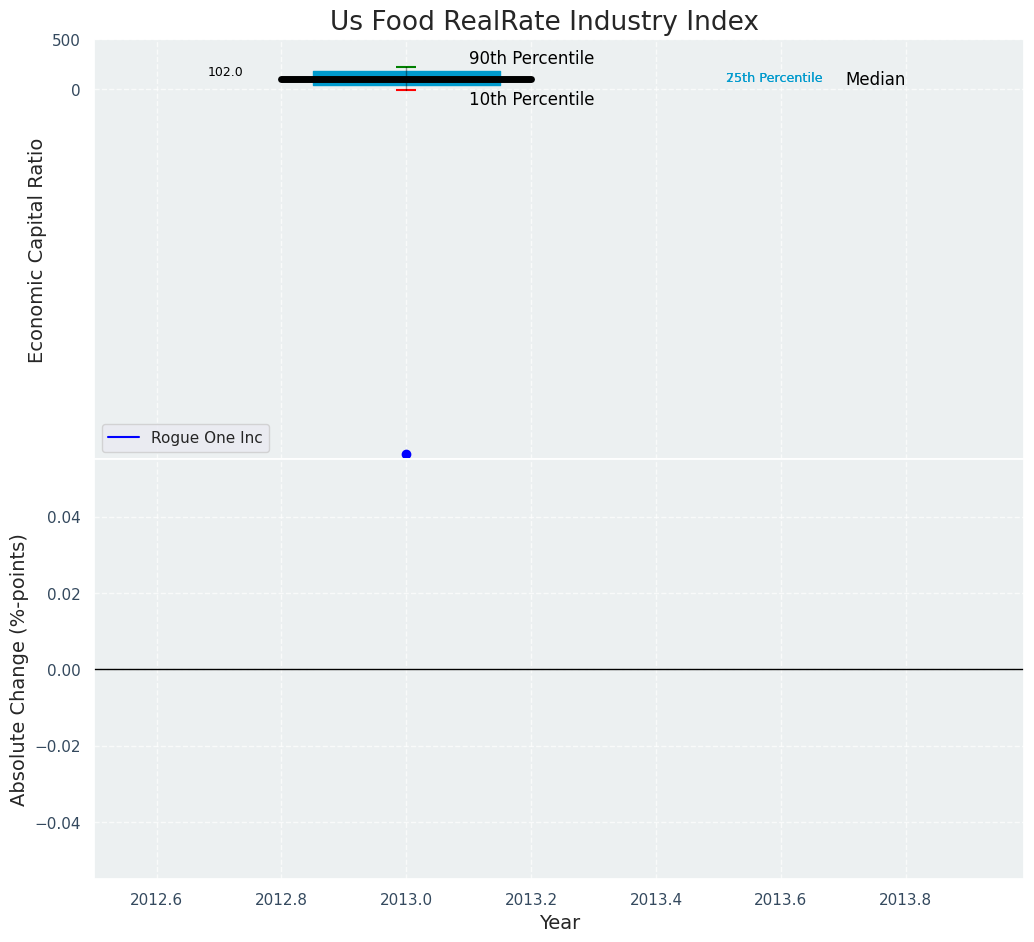Click the 500 y-axis tick label
This screenshot has width=1034, height=942.
tap(66, 41)
